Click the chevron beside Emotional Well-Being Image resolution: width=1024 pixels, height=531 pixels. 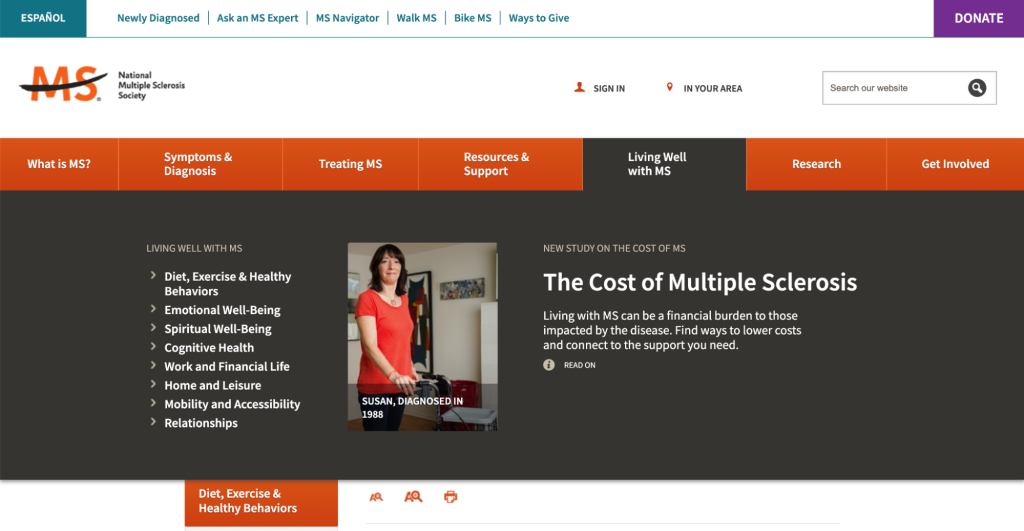(x=153, y=309)
